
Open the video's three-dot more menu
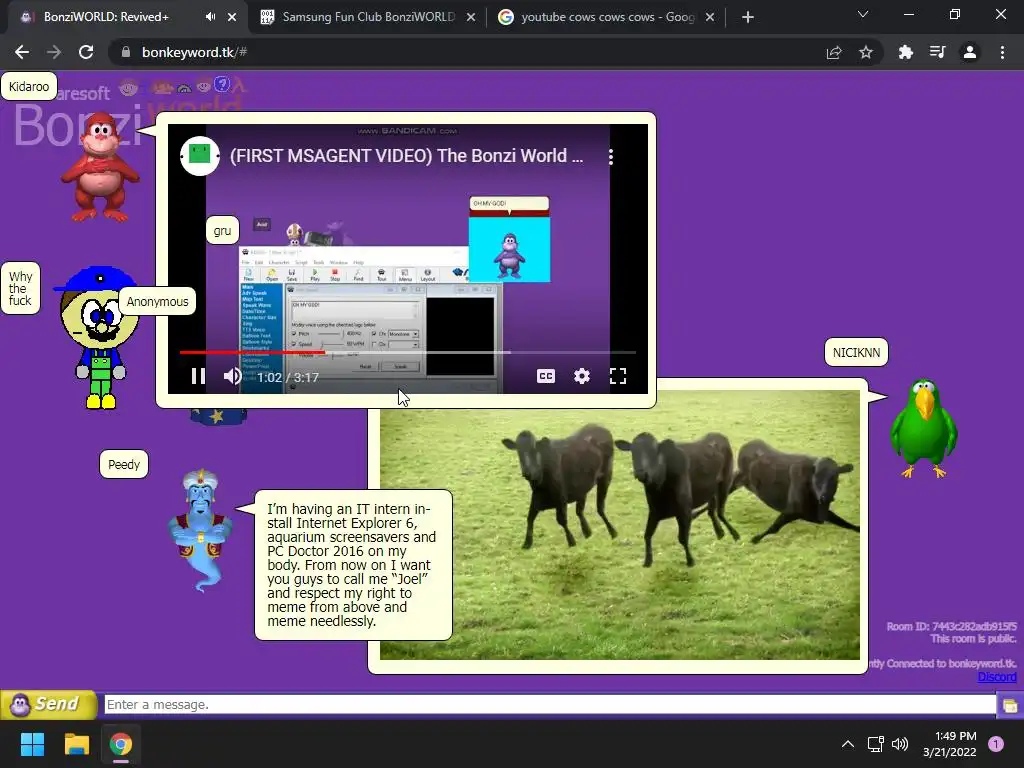[x=611, y=156]
